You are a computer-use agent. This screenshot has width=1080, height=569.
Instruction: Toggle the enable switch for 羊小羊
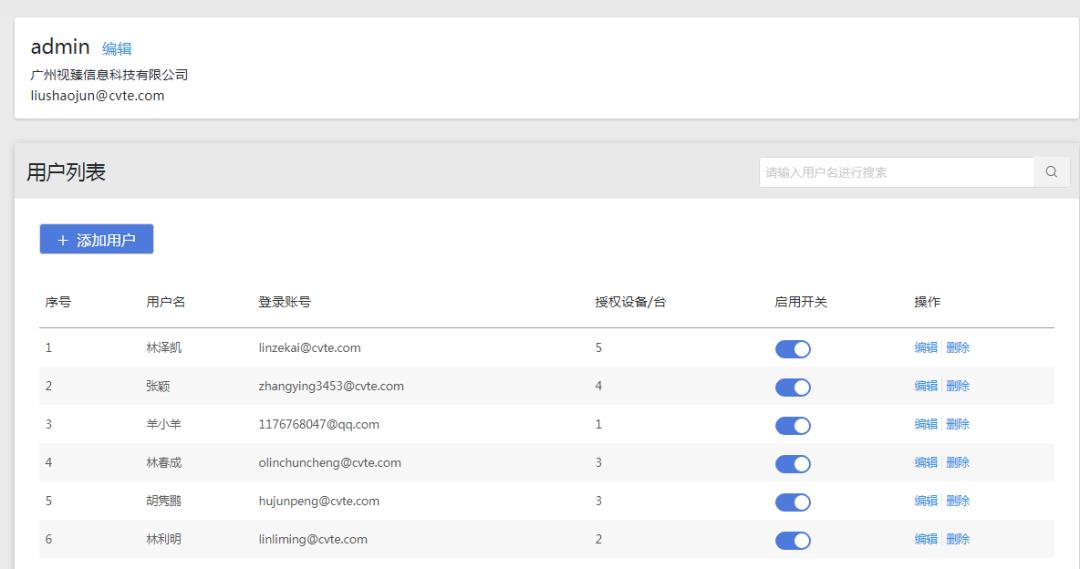pyautogui.click(x=792, y=425)
